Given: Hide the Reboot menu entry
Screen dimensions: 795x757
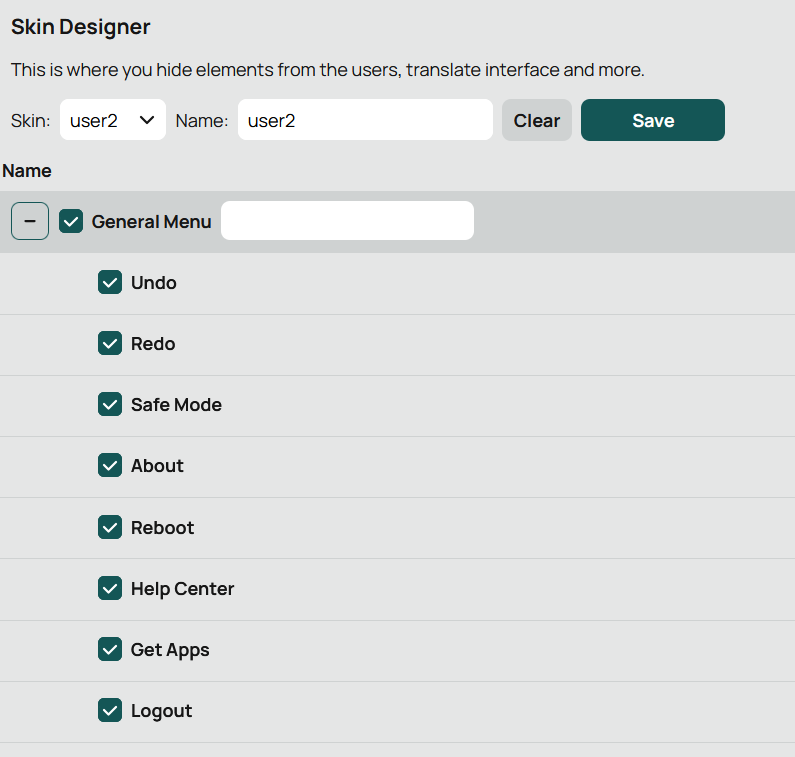Looking at the screenshot, I should coord(110,527).
